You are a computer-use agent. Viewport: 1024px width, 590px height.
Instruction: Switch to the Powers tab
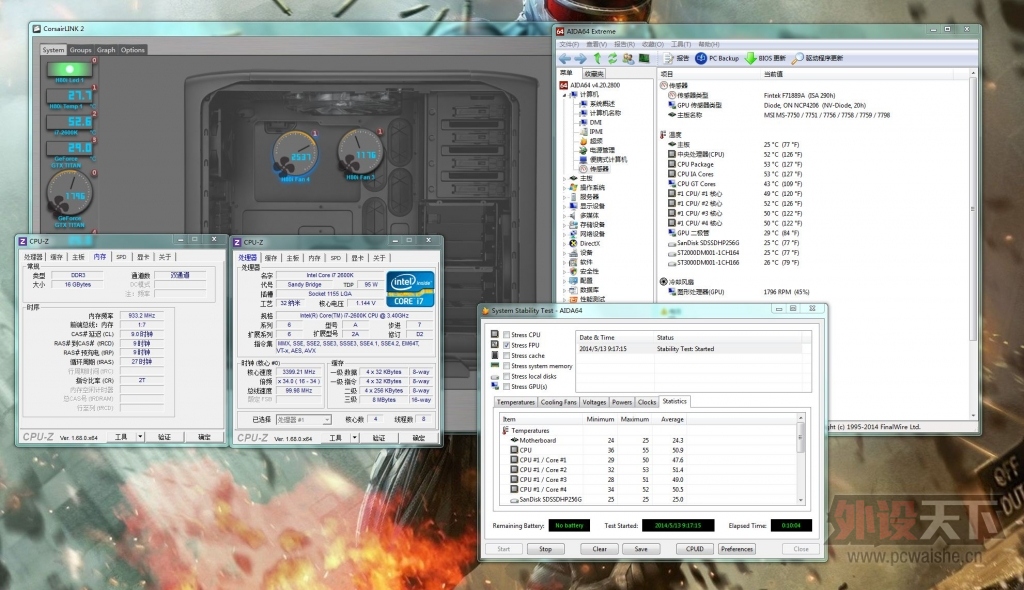tap(622, 402)
